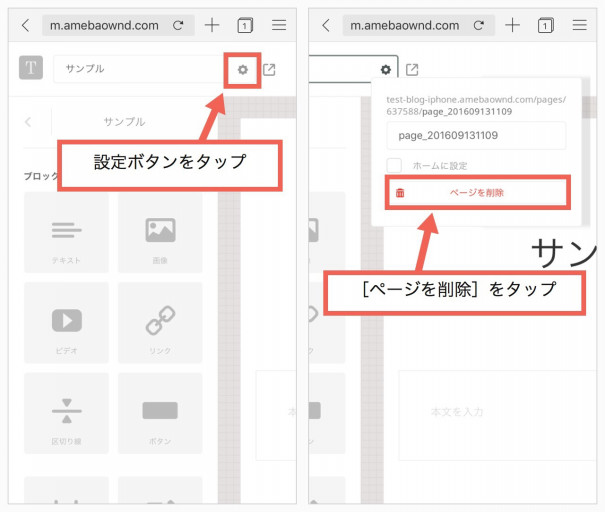
Task: Tap m.amebaownd.com address bar in right browser
Action: click(x=419, y=25)
